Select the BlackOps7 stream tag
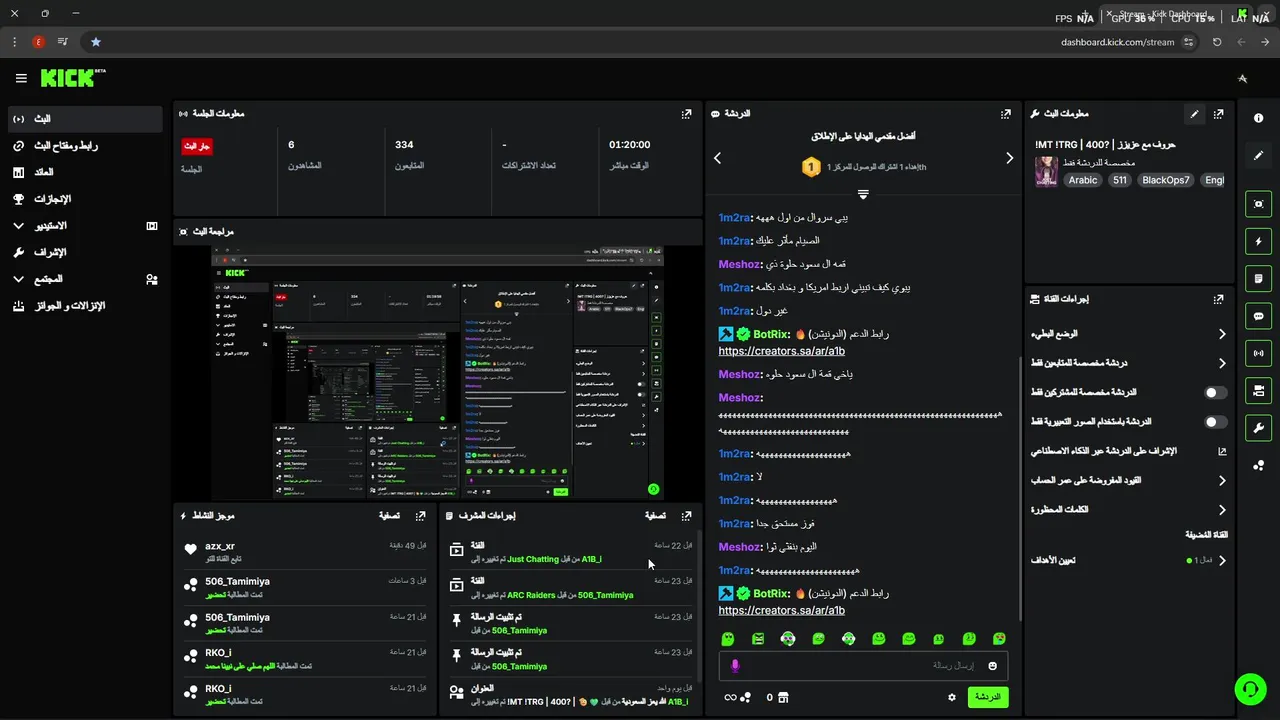 click(x=1166, y=180)
